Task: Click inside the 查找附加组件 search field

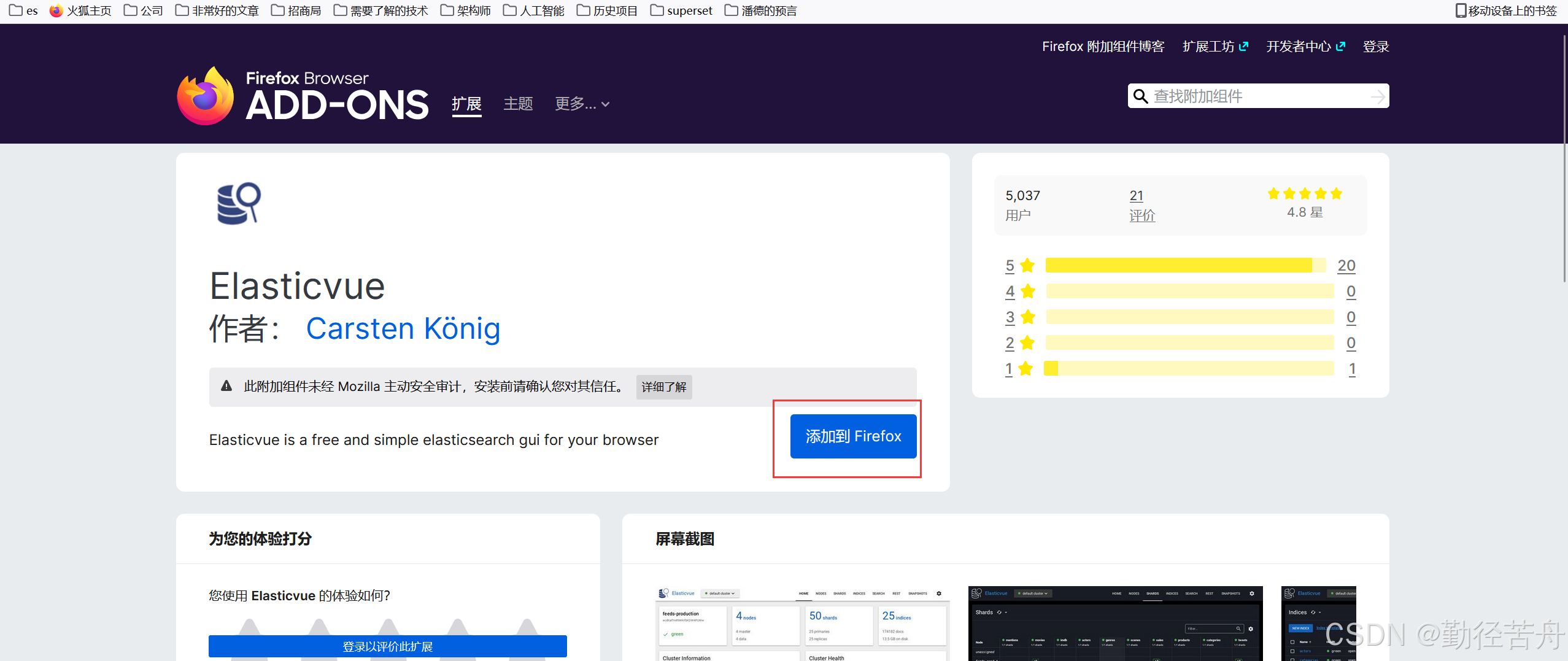Action: point(1258,96)
